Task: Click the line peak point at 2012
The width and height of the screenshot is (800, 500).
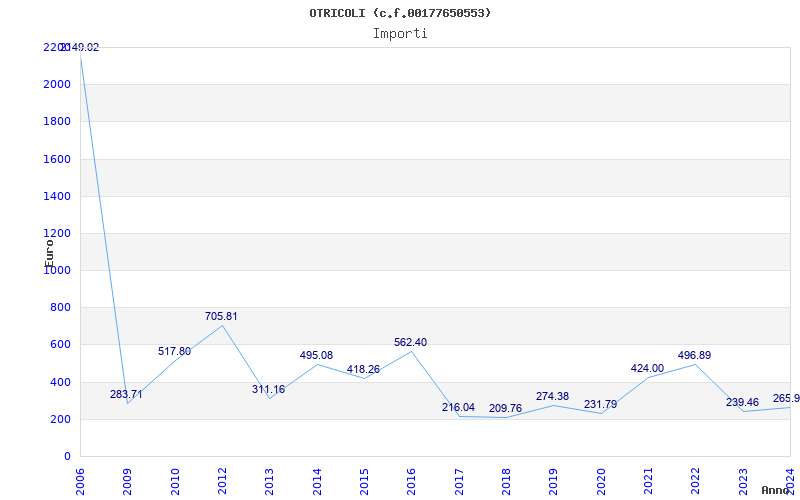Action: coord(222,326)
